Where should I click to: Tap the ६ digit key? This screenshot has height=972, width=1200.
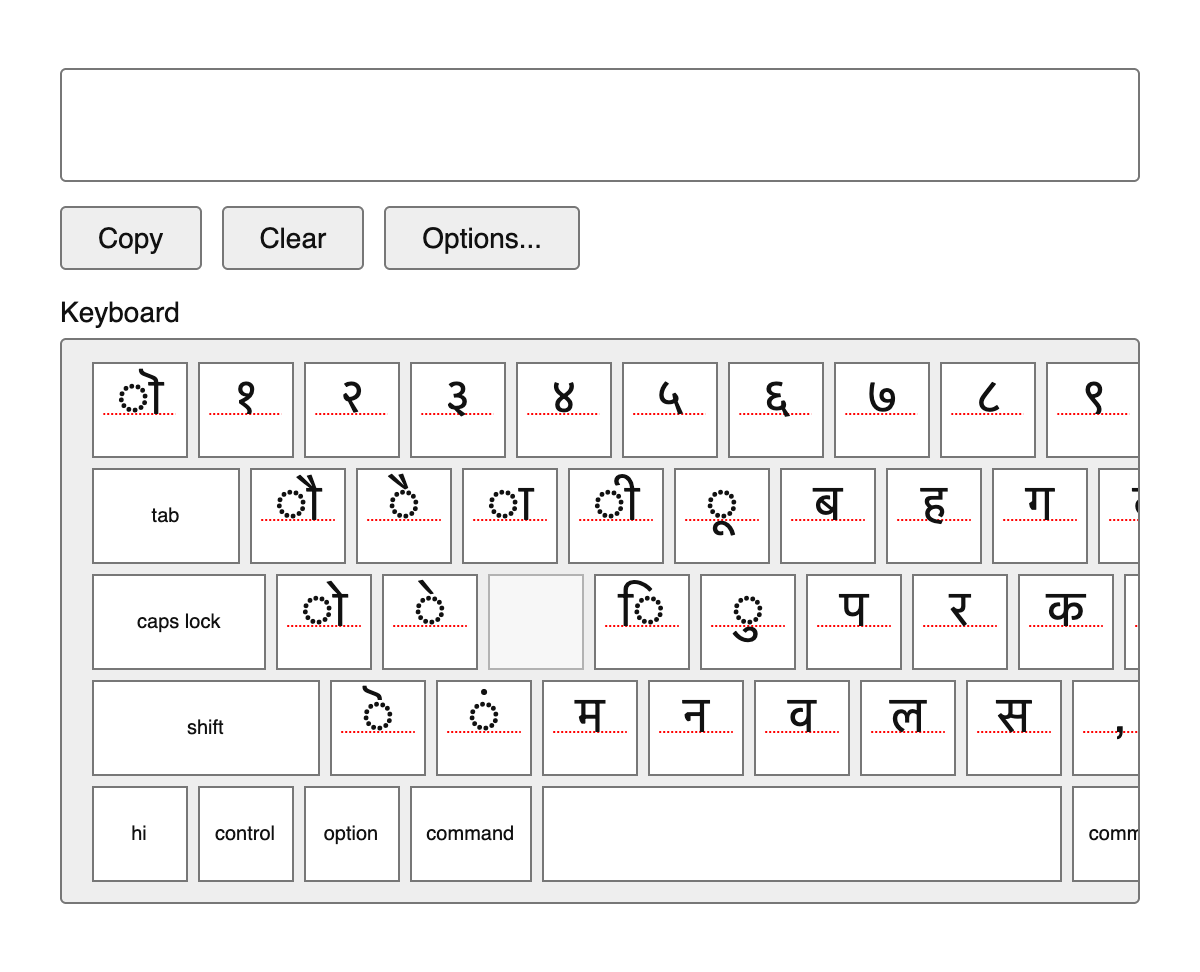point(776,410)
